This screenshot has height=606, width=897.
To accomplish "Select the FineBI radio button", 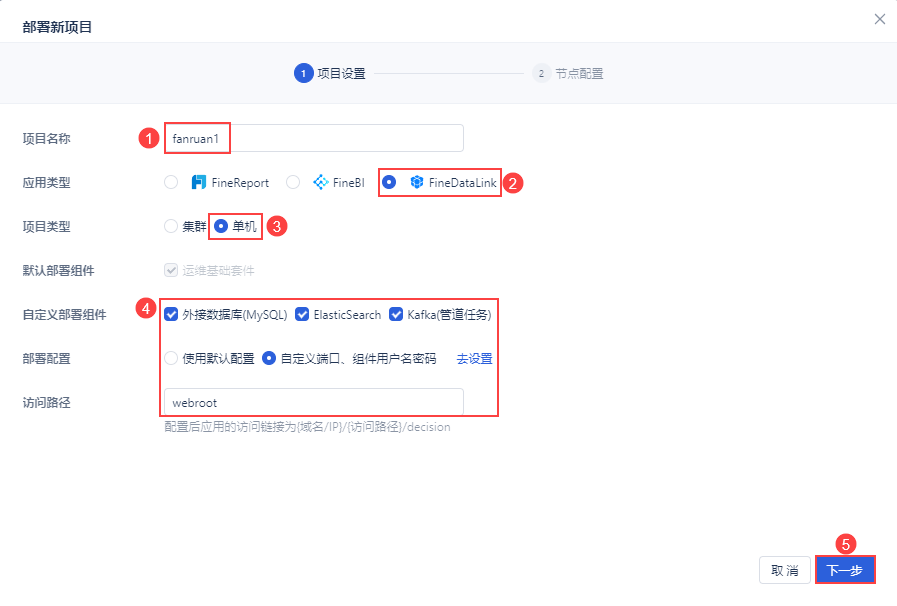I will (x=293, y=183).
